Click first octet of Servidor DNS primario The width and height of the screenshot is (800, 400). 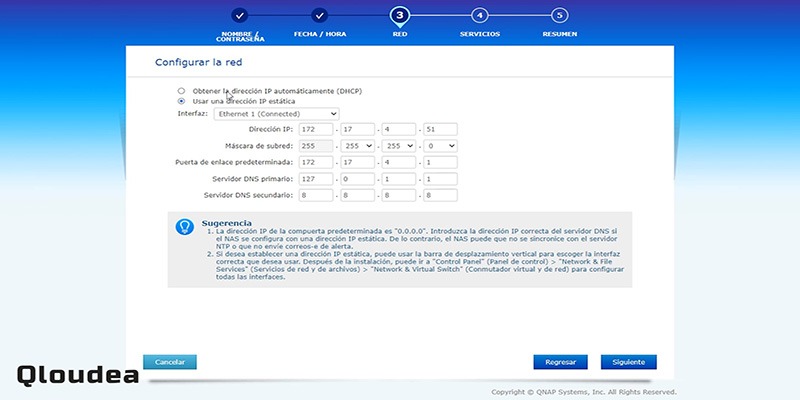coord(316,179)
